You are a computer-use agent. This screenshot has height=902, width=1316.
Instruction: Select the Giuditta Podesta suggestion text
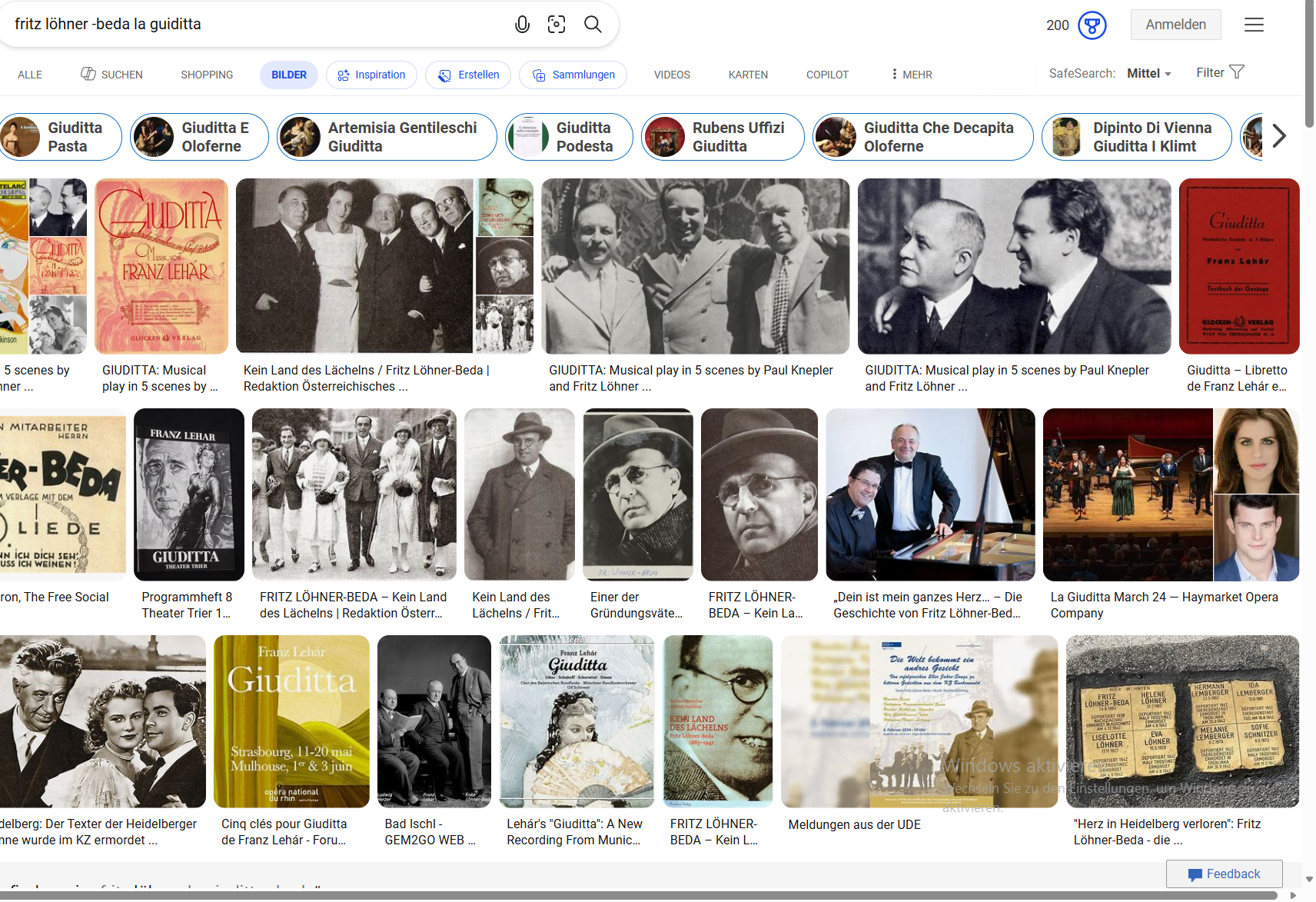[x=584, y=137]
